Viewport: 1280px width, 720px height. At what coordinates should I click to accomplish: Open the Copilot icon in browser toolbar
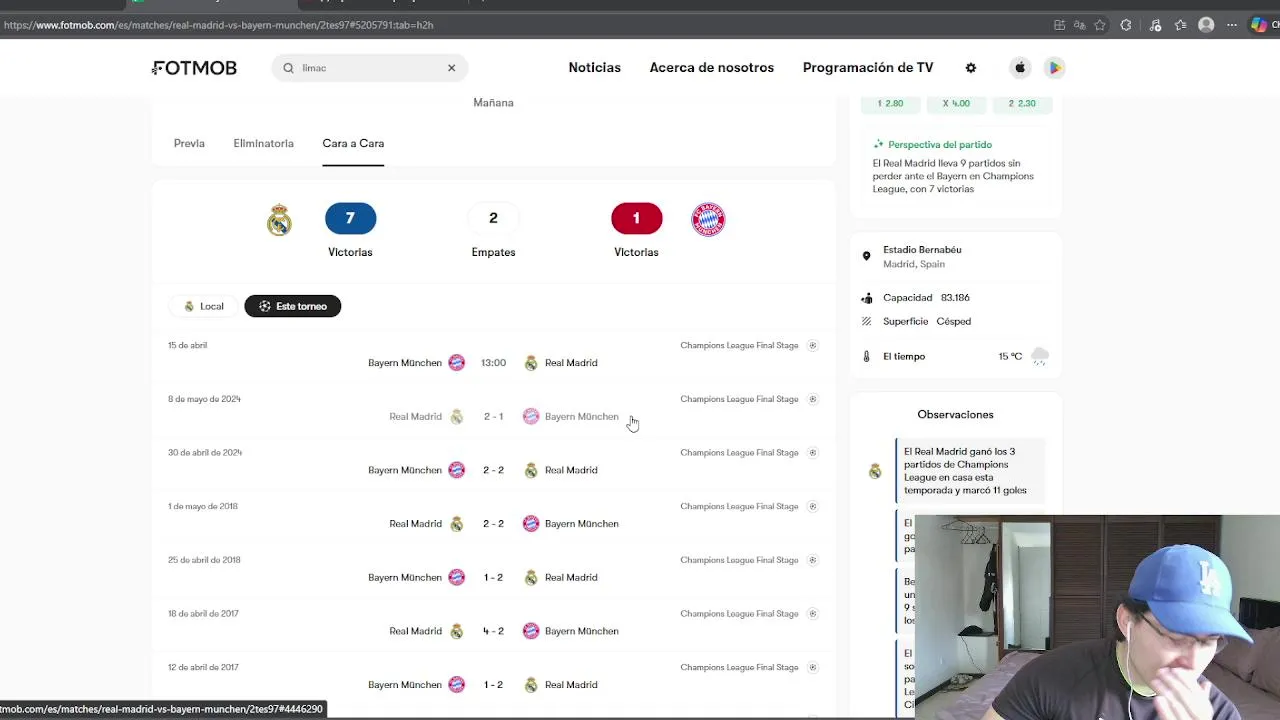pos(1259,25)
